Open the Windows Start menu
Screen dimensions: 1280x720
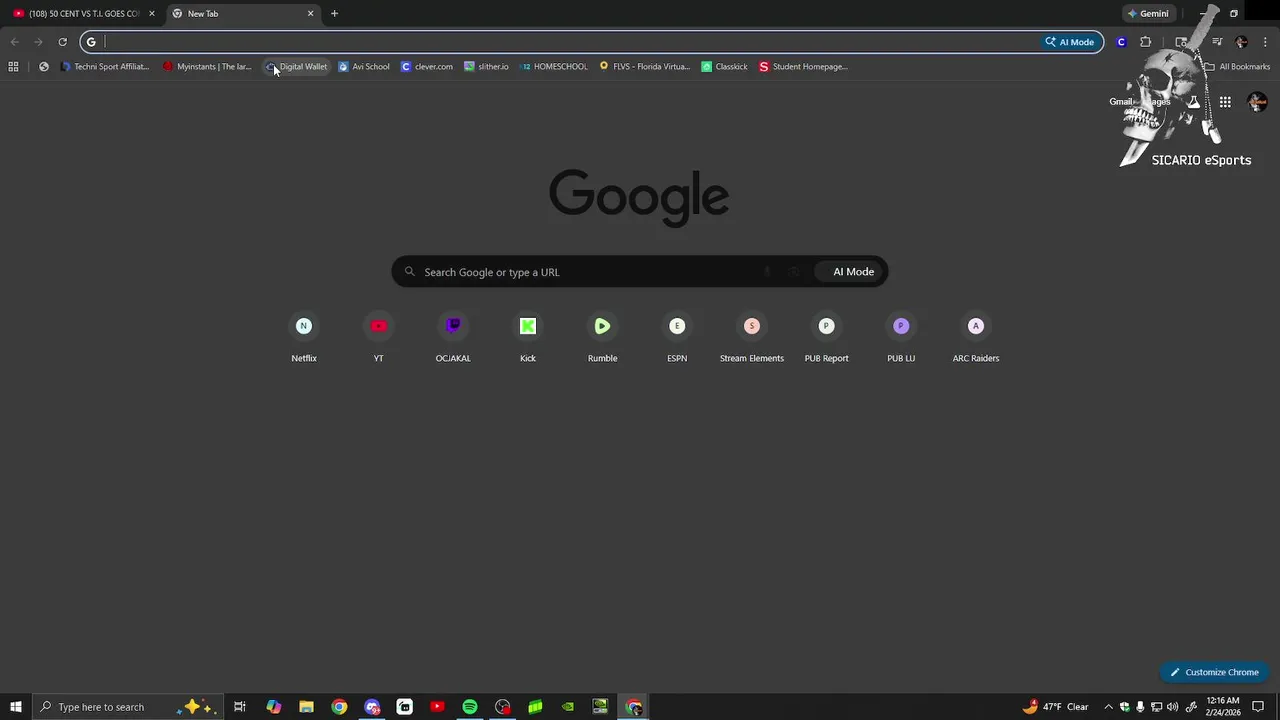16,707
